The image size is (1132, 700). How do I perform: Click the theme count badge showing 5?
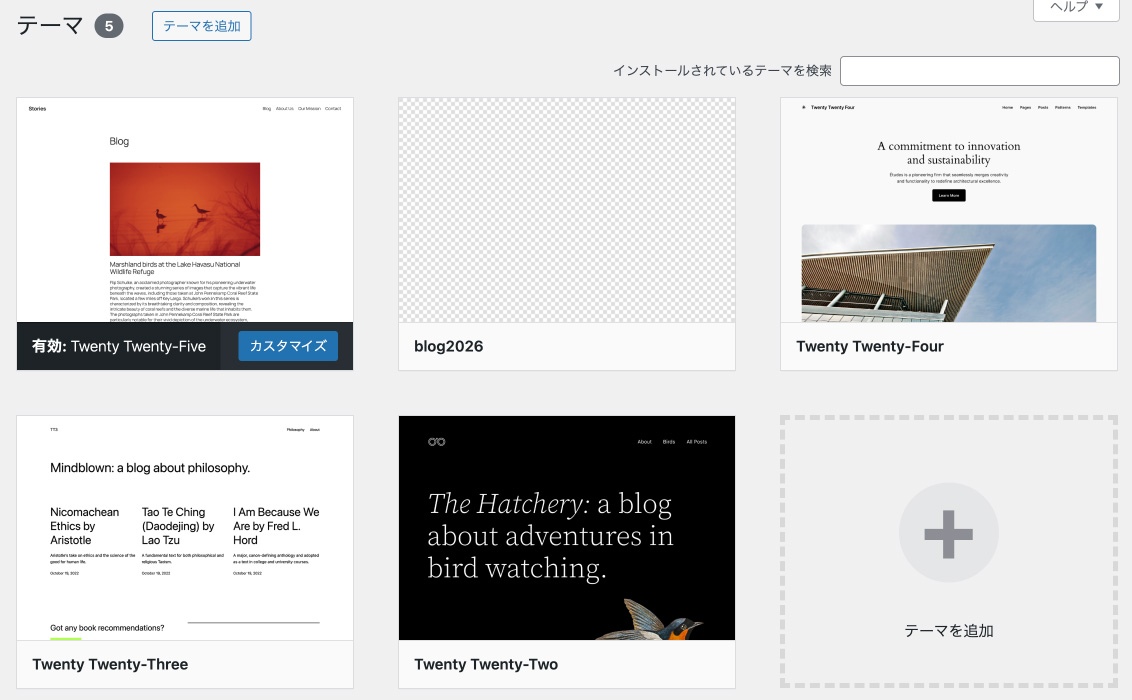109,26
